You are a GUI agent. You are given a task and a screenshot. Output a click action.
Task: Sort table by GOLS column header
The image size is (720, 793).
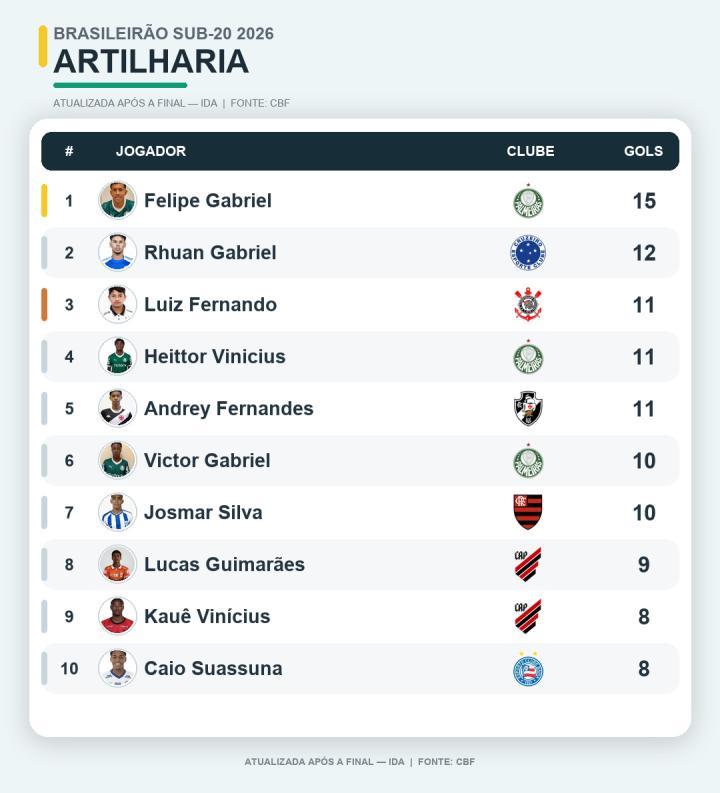tap(643, 151)
